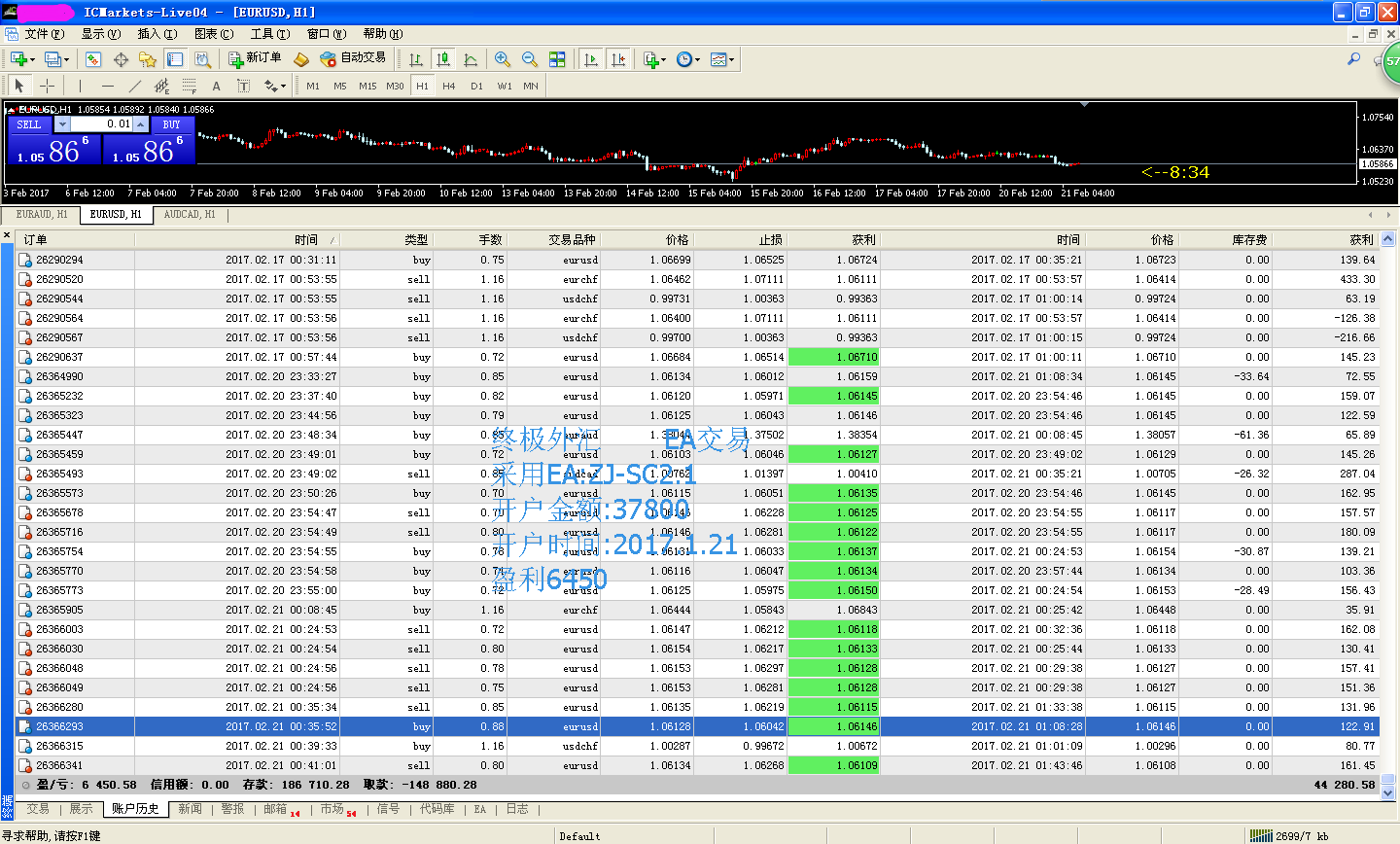This screenshot has width=1400, height=844.
Task: Click the SELL one-click trading button
Action: pyautogui.click(x=29, y=124)
